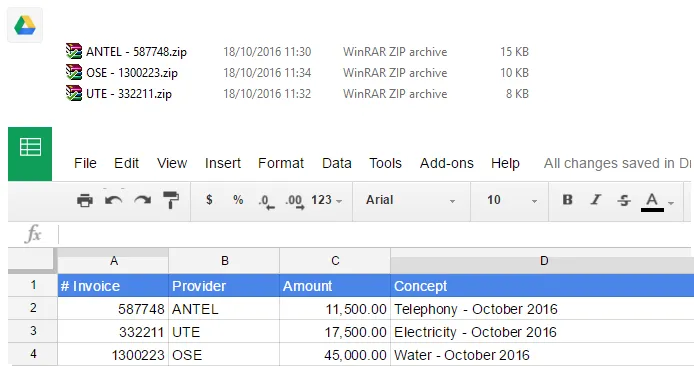Undo the last action
The image size is (694, 366).
114,200
